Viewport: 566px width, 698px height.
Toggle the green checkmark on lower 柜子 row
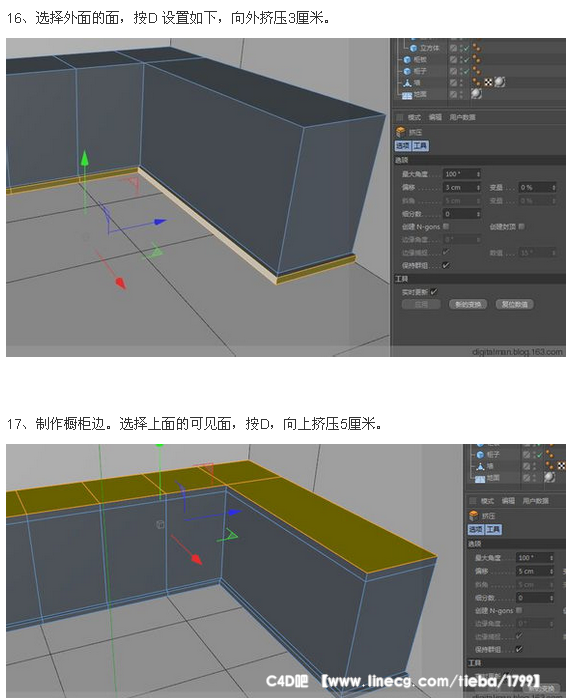539,455
